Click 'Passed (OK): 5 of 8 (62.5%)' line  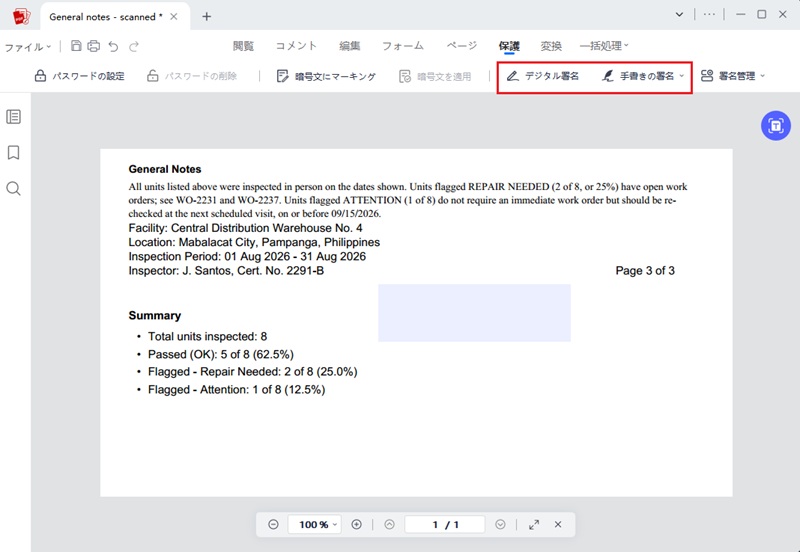click(221, 354)
